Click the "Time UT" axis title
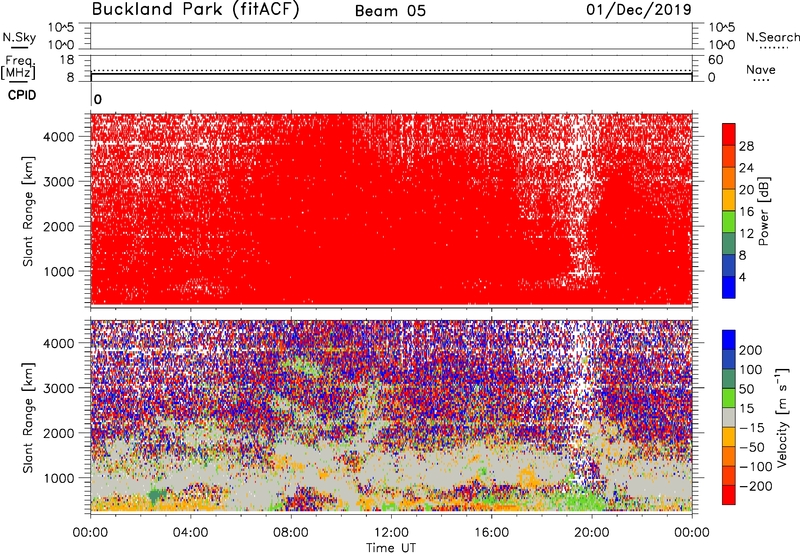 (391, 548)
